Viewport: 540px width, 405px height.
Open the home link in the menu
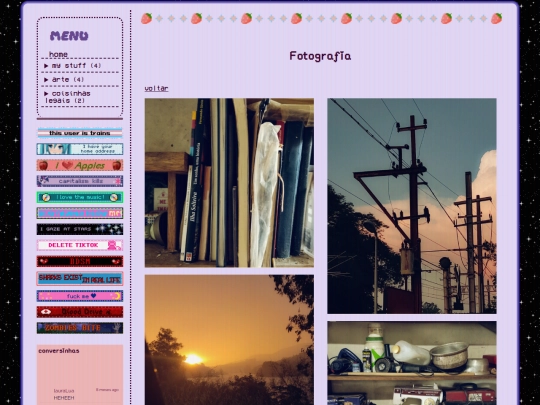[58, 54]
